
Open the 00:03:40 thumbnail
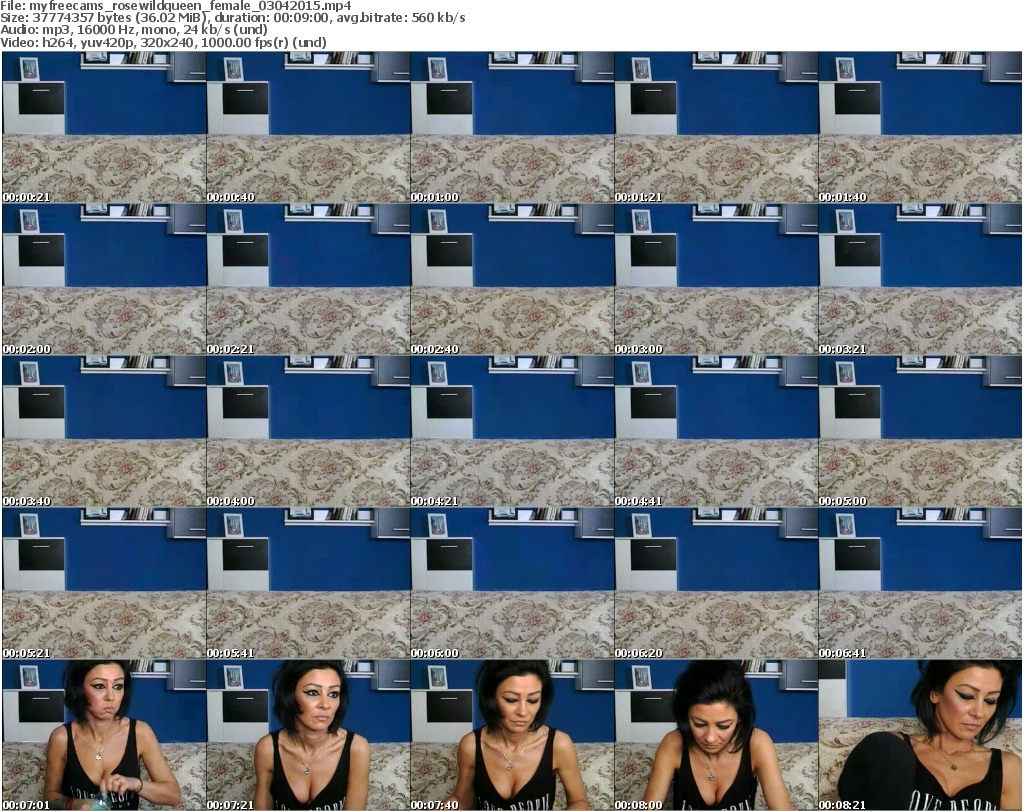coord(104,432)
